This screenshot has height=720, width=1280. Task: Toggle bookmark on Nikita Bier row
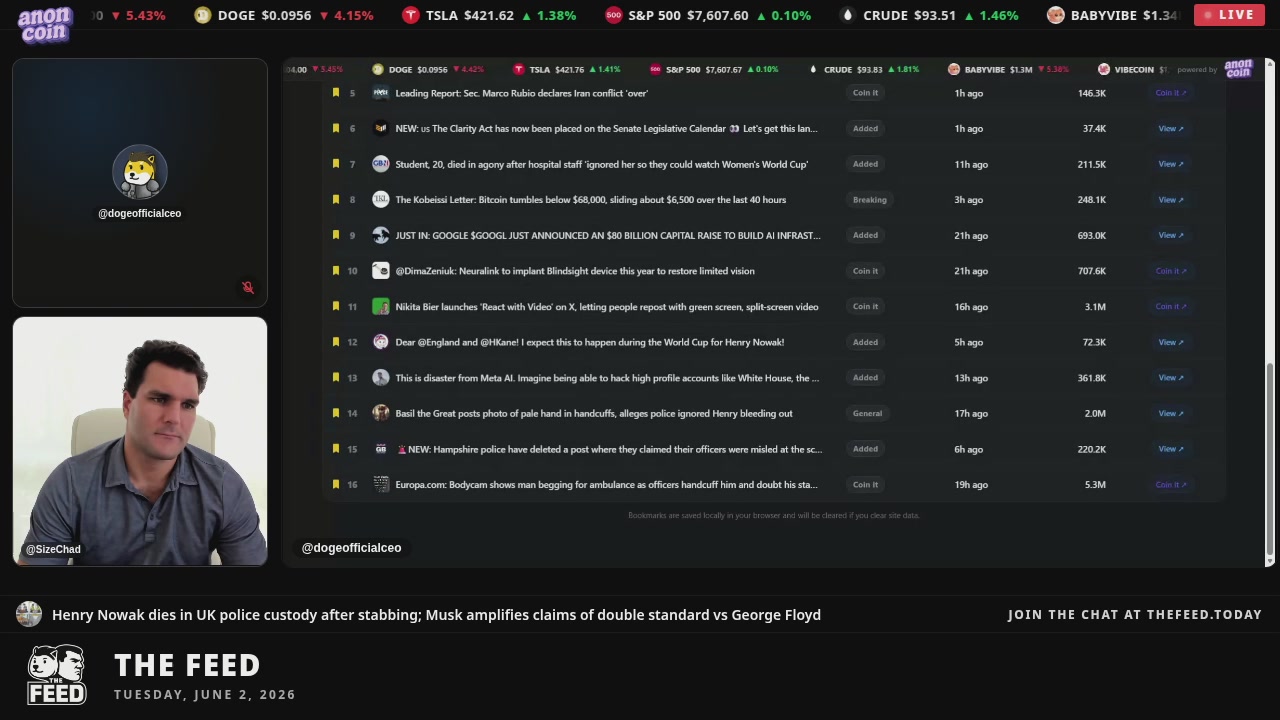pos(336,307)
